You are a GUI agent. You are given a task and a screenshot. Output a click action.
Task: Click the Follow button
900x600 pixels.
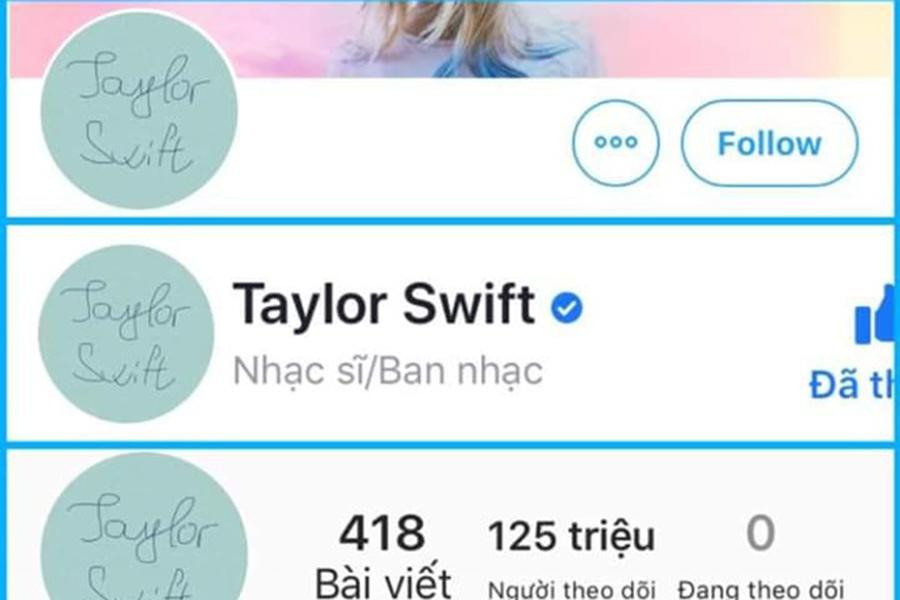(769, 143)
